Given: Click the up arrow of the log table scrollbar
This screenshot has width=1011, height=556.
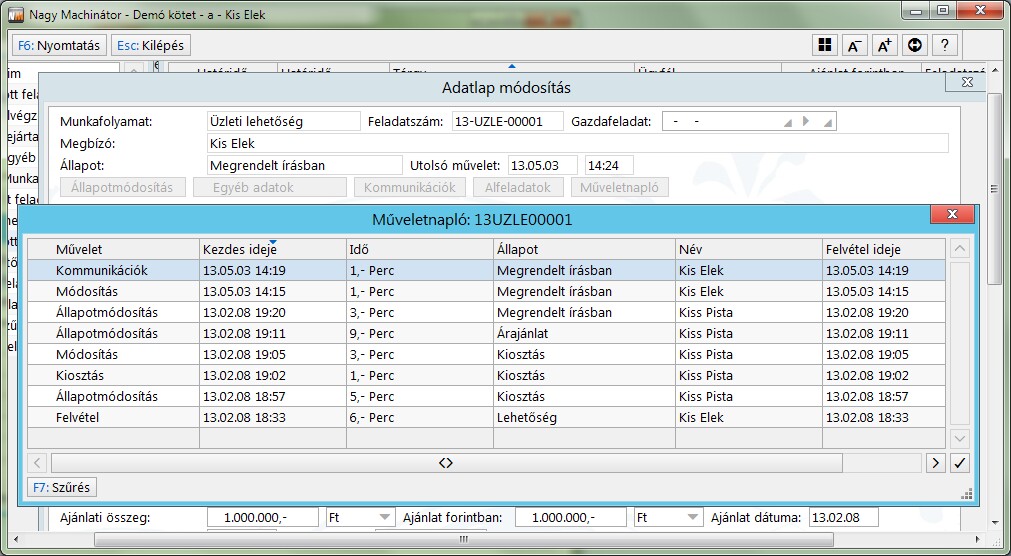Looking at the screenshot, I should click(x=960, y=248).
